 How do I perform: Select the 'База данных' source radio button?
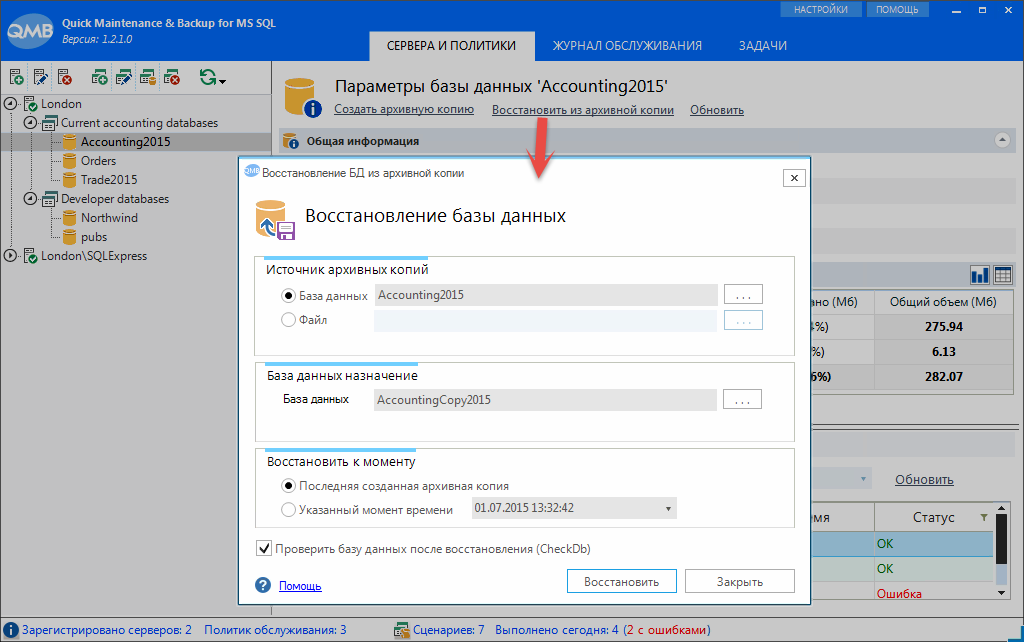[288, 296]
